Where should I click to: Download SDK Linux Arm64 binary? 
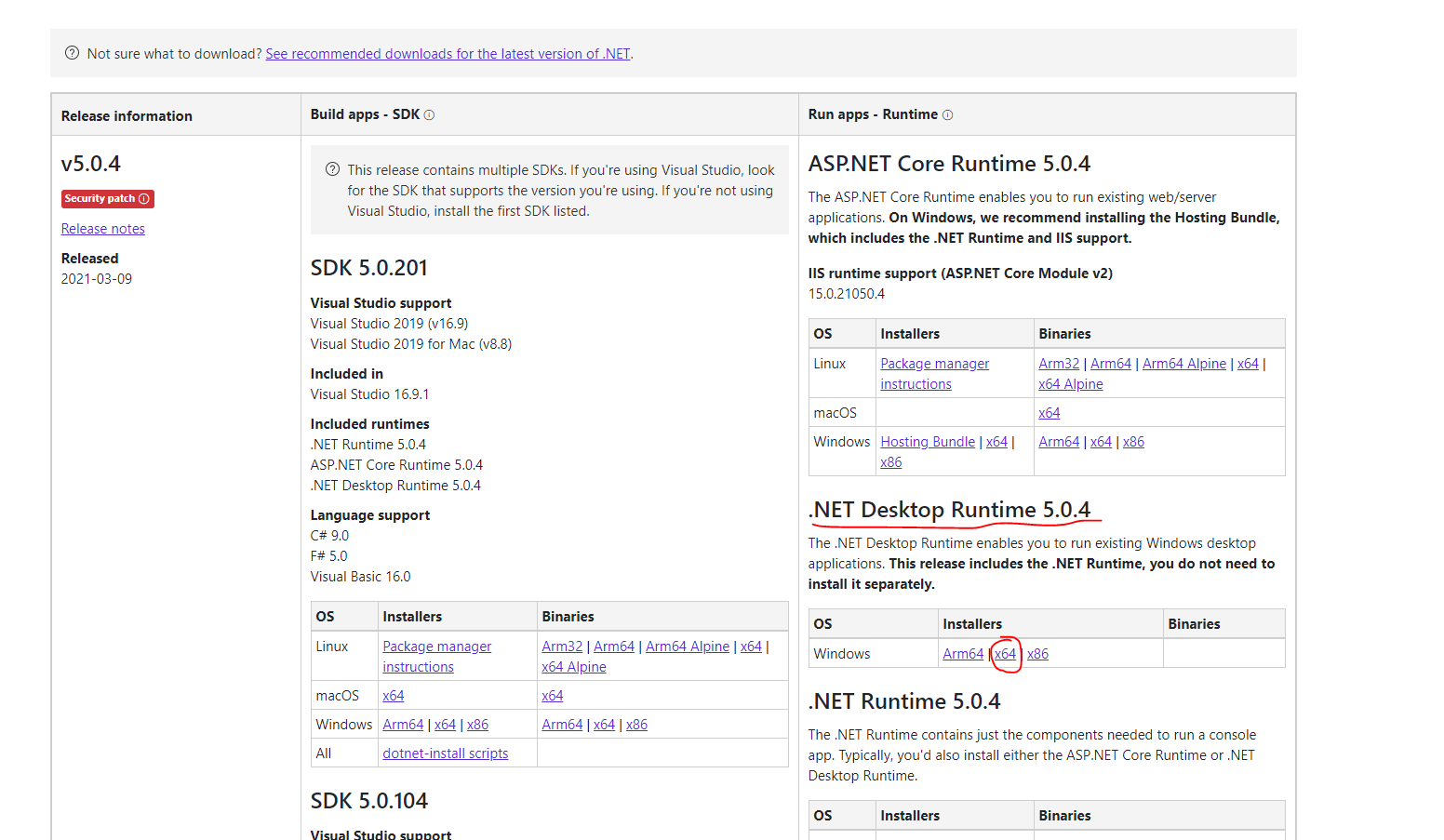[x=614, y=647]
